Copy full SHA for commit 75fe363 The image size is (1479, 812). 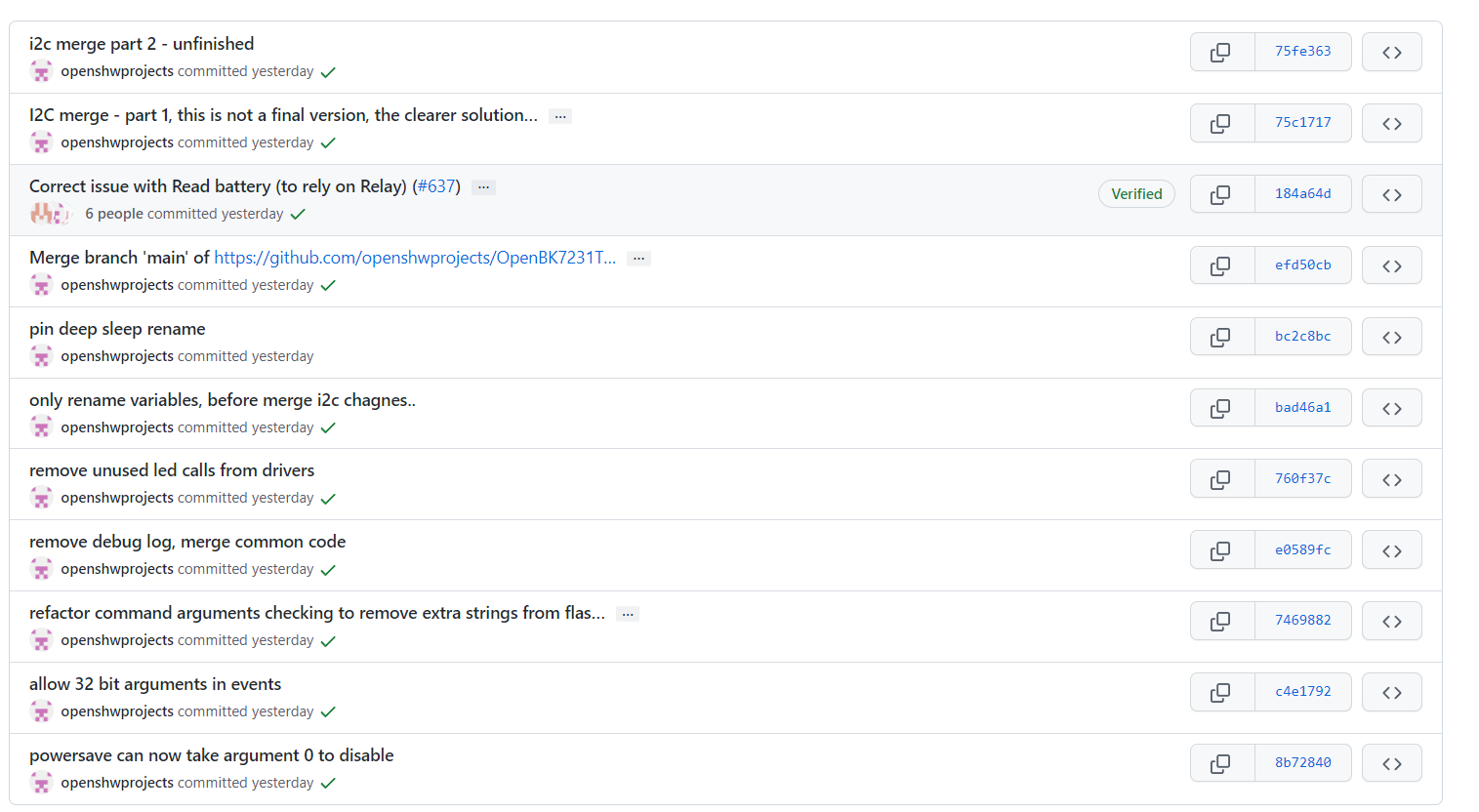pyautogui.click(x=1221, y=52)
